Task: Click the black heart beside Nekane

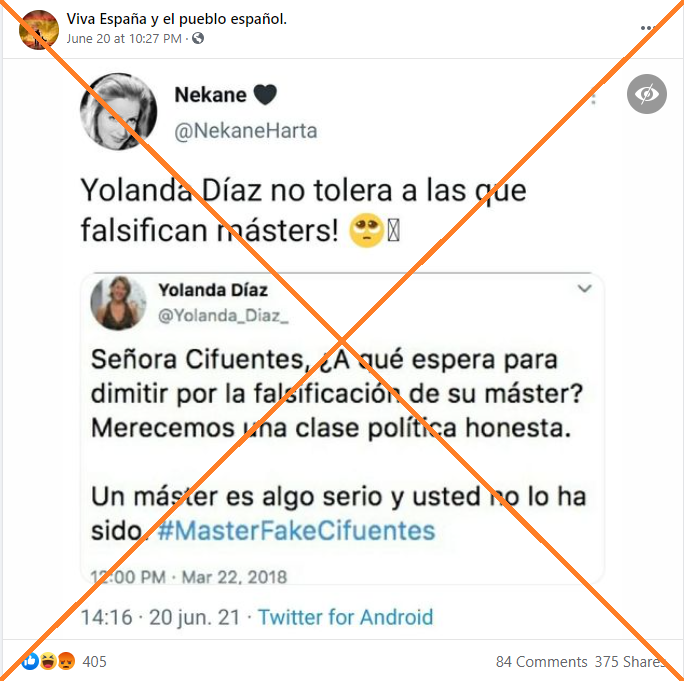Action: 265,94
